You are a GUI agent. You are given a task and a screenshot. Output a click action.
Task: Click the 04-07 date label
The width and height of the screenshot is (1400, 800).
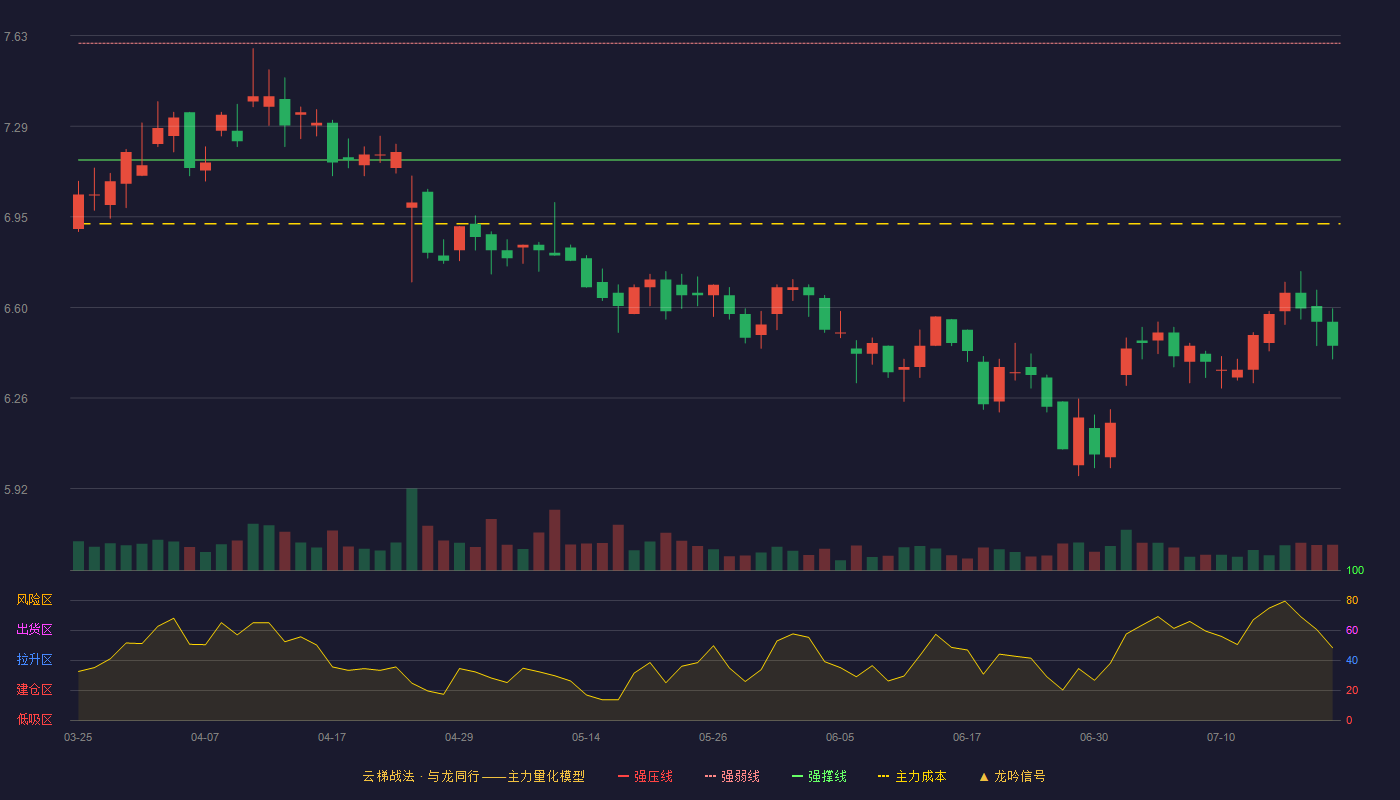click(x=205, y=737)
